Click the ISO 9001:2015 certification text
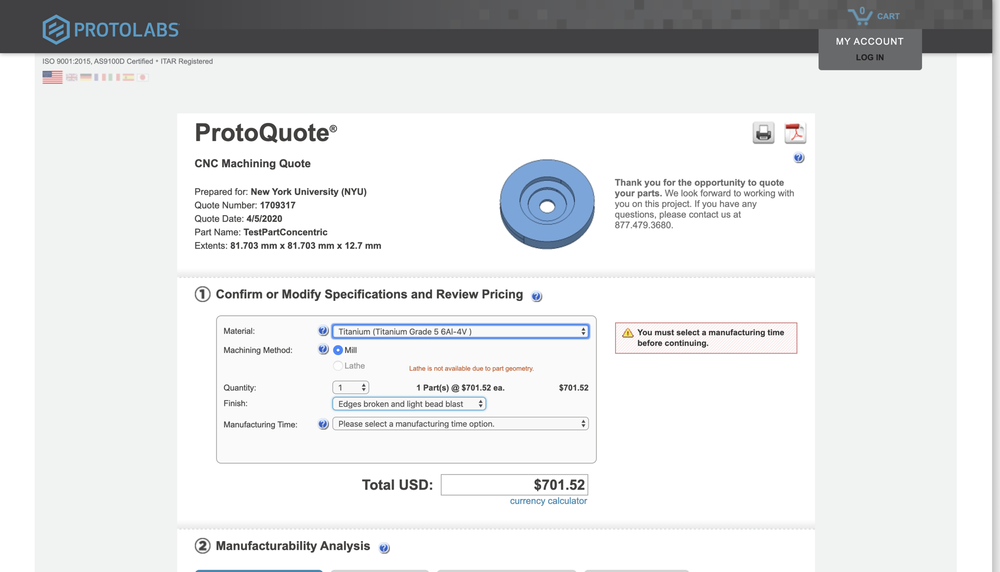Image resolution: width=1000 pixels, height=572 pixels. point(128,61)
